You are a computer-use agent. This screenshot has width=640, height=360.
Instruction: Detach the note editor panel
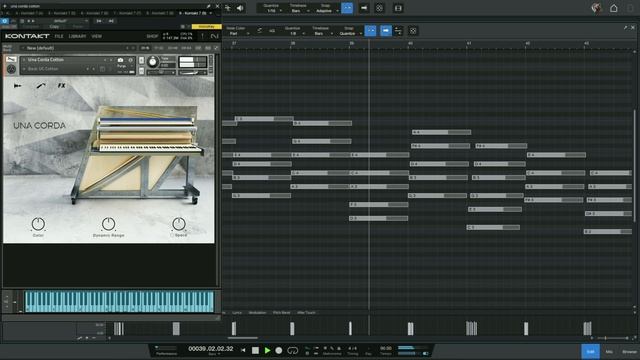coord(625,27)
